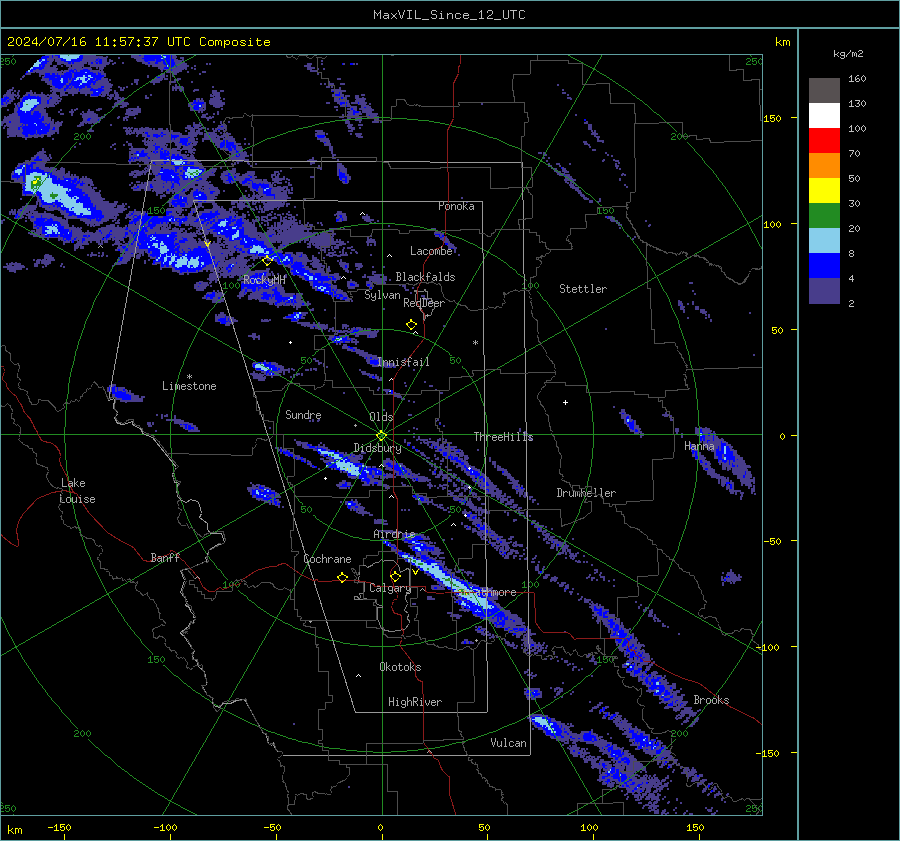Click the Innisfail town label
The image size is (900, 841).
(x=404, y=362)
